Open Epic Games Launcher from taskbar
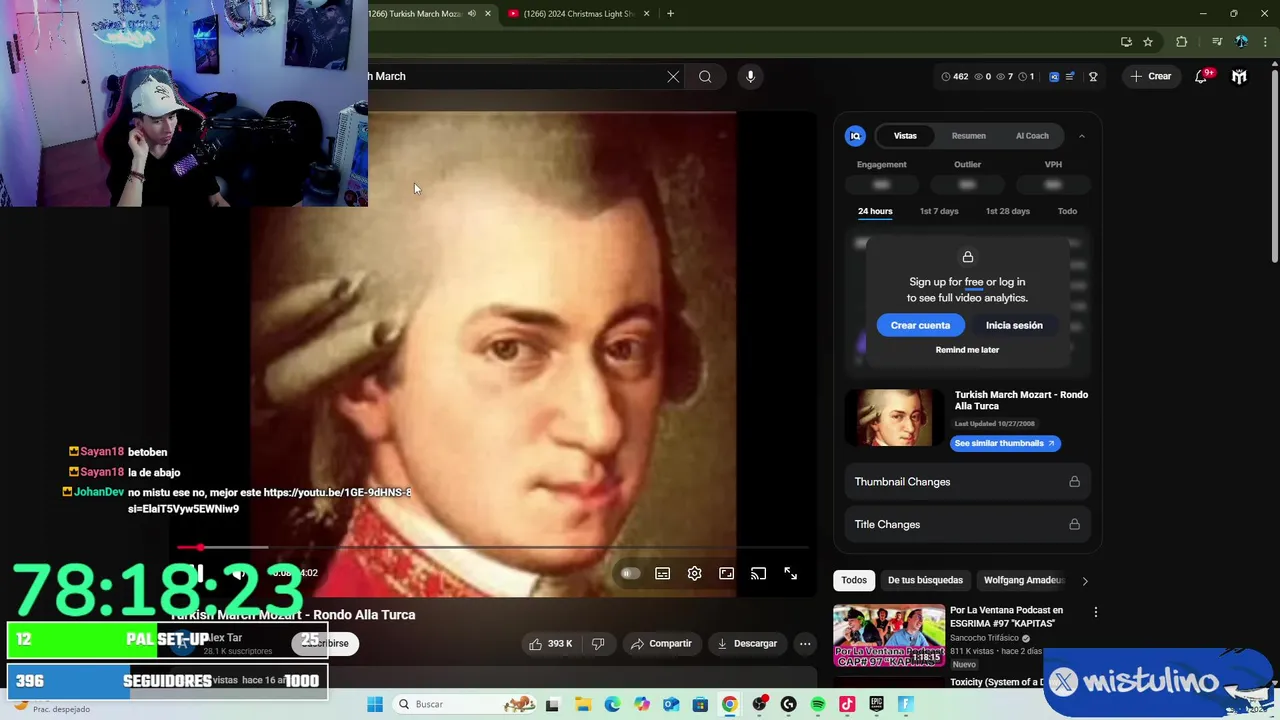This screenshot has width=1280, height=720. [877, 704]
